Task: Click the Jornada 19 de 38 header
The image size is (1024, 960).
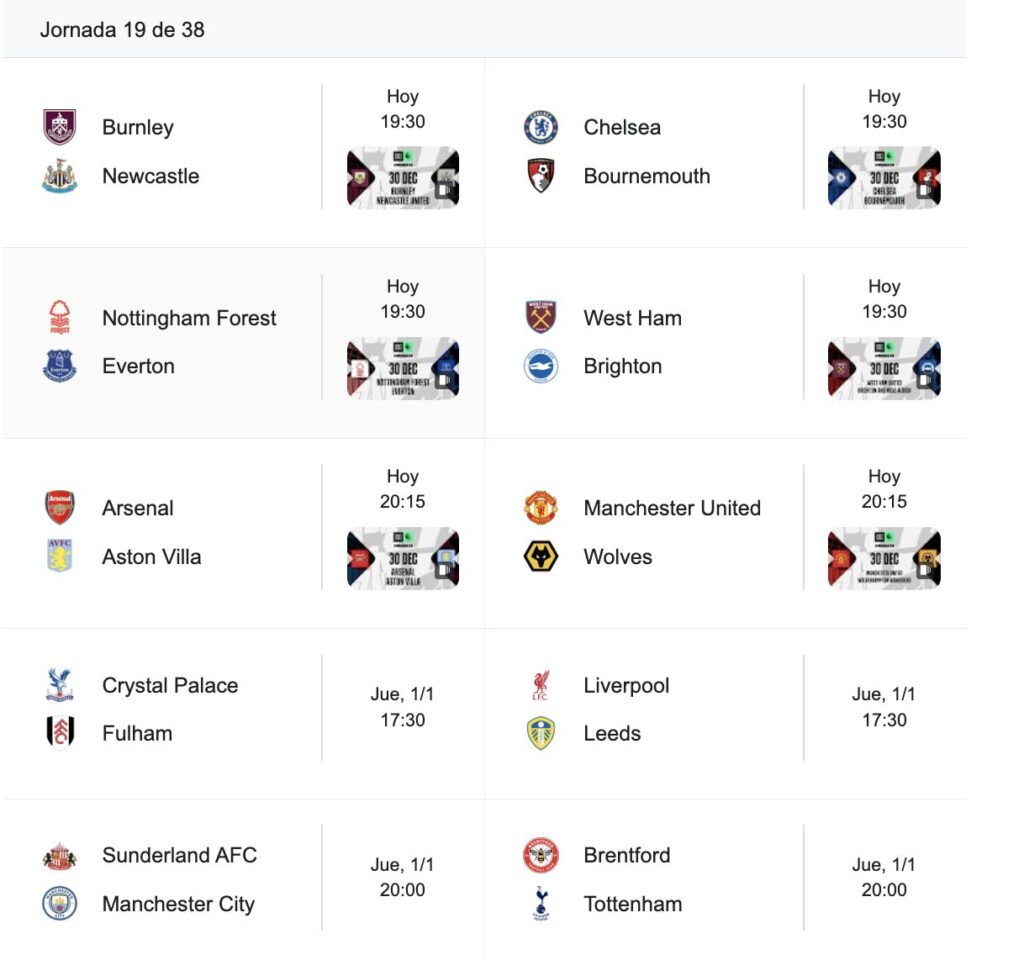Action: [x=122, y=30]
